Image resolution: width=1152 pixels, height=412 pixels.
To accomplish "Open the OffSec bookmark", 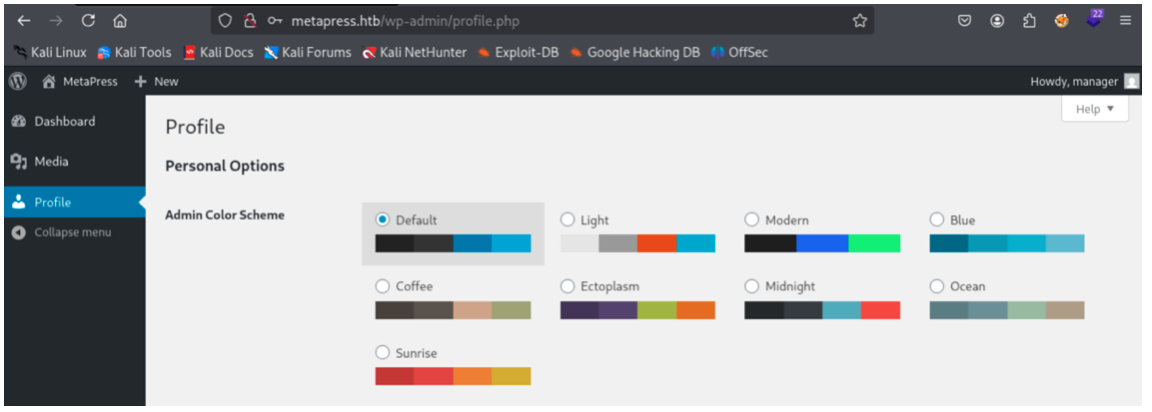I will [739, 52].
